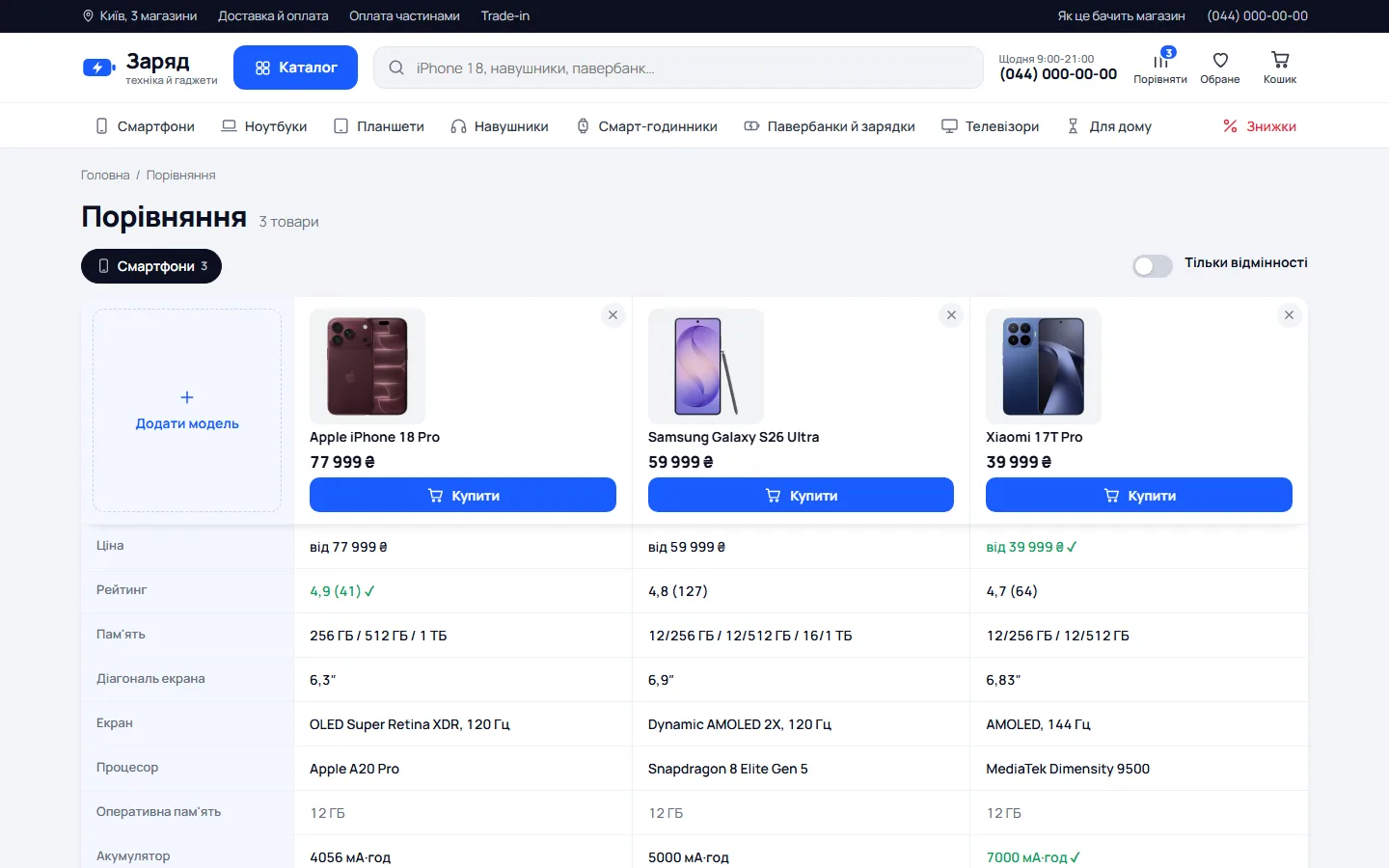The height and width of the screenshot is (868, 1389).
Task: Open the Знижки discounts link
Action: coord(1260,126)
